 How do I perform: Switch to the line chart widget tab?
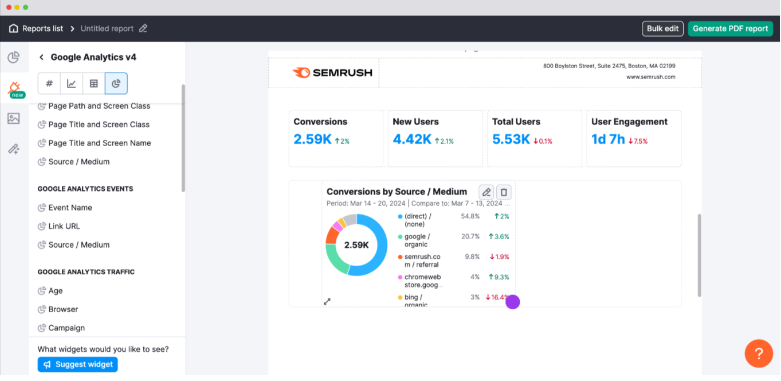point(71,83)
